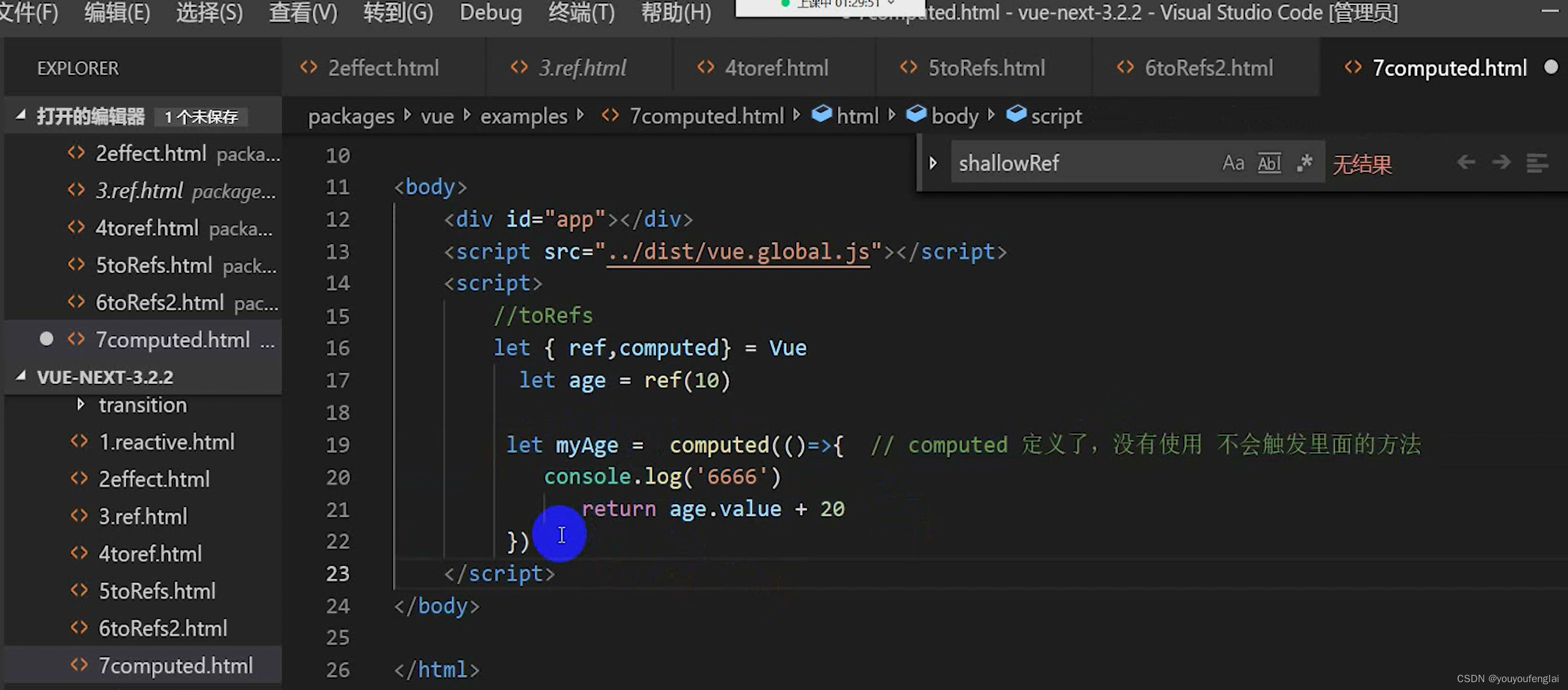Click unsaved dot on 7computed.html tab

point(1551,67)
